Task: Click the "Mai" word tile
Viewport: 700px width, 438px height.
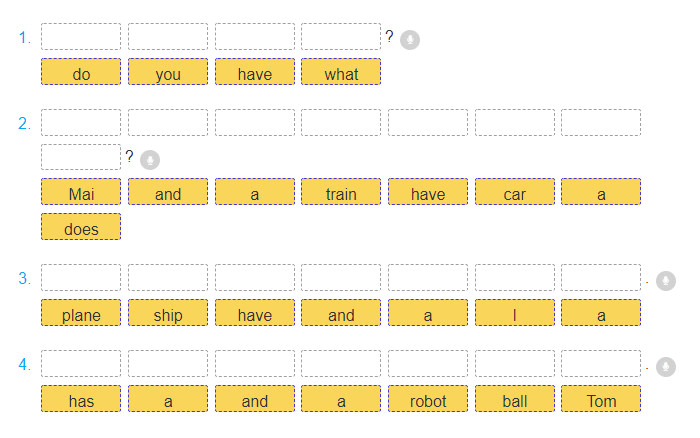Action: click(81, 193)
